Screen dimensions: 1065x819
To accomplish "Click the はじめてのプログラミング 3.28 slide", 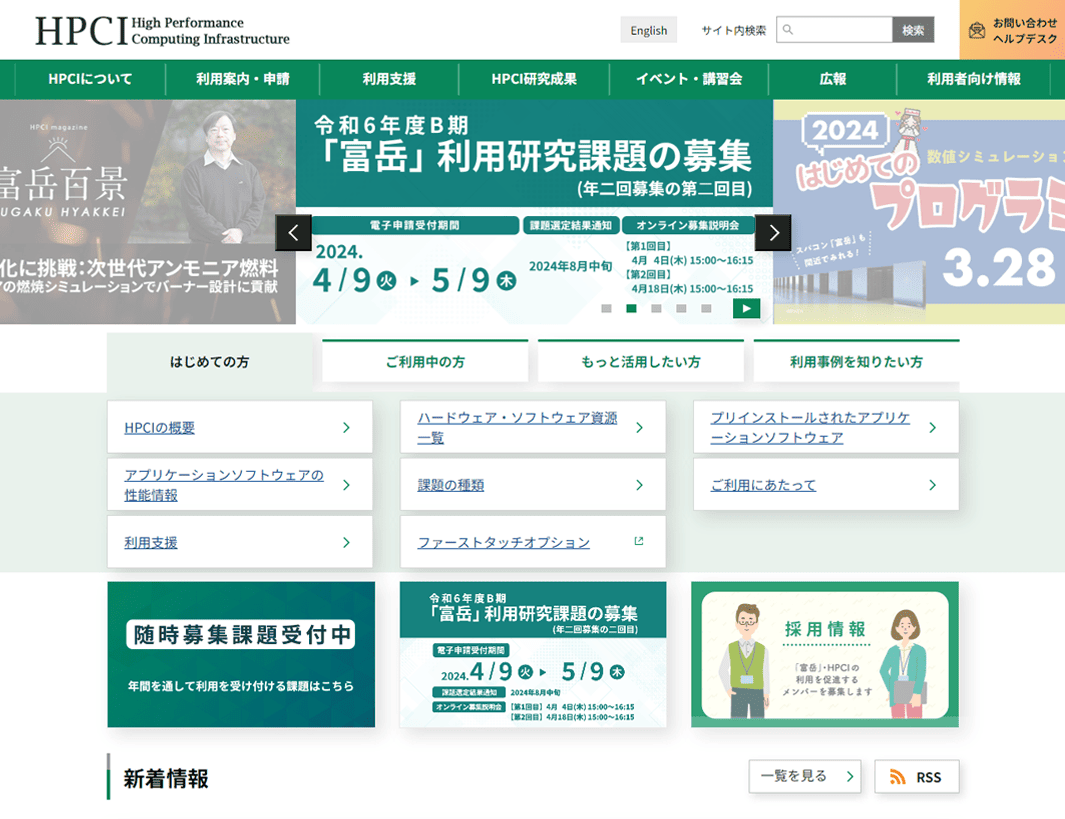I will 919,212.
